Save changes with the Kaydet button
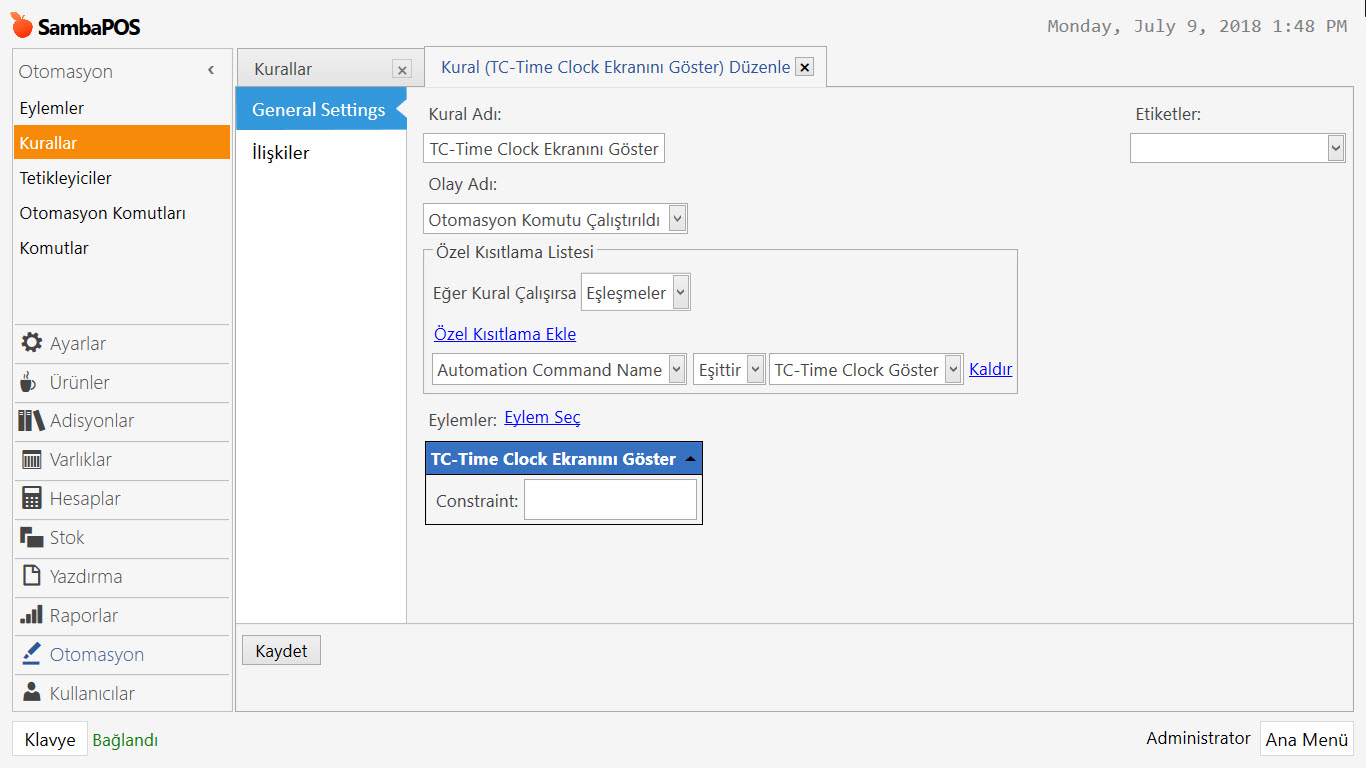 [x=281, y=649]
